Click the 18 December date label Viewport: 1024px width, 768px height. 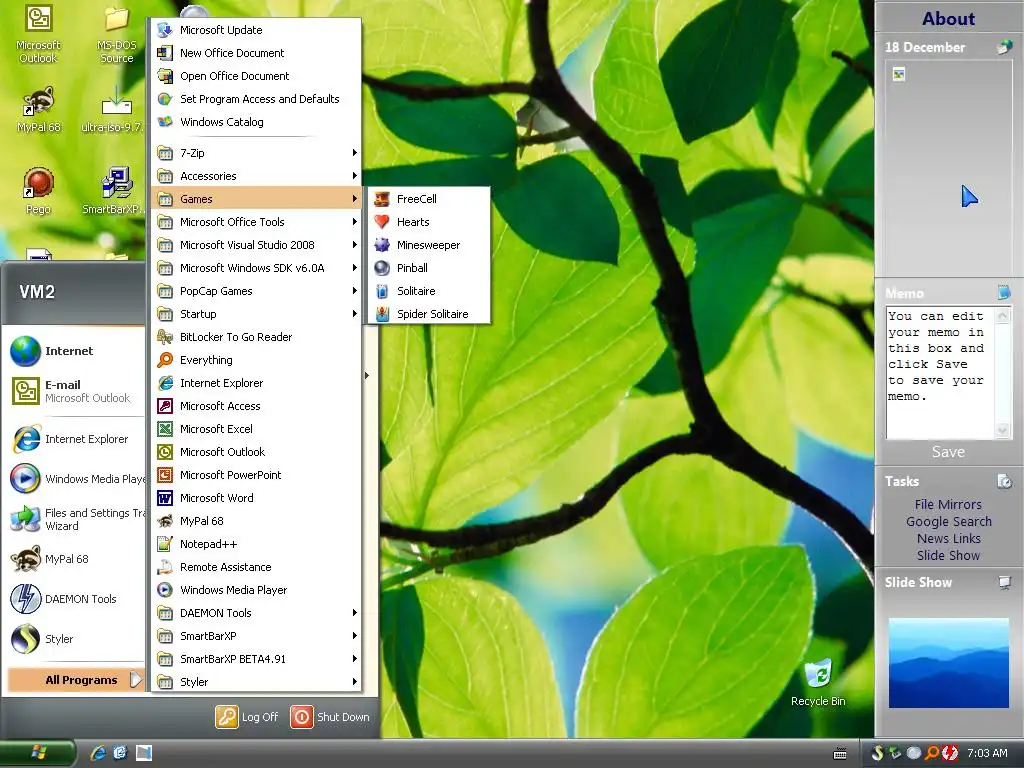pos(925,47)
